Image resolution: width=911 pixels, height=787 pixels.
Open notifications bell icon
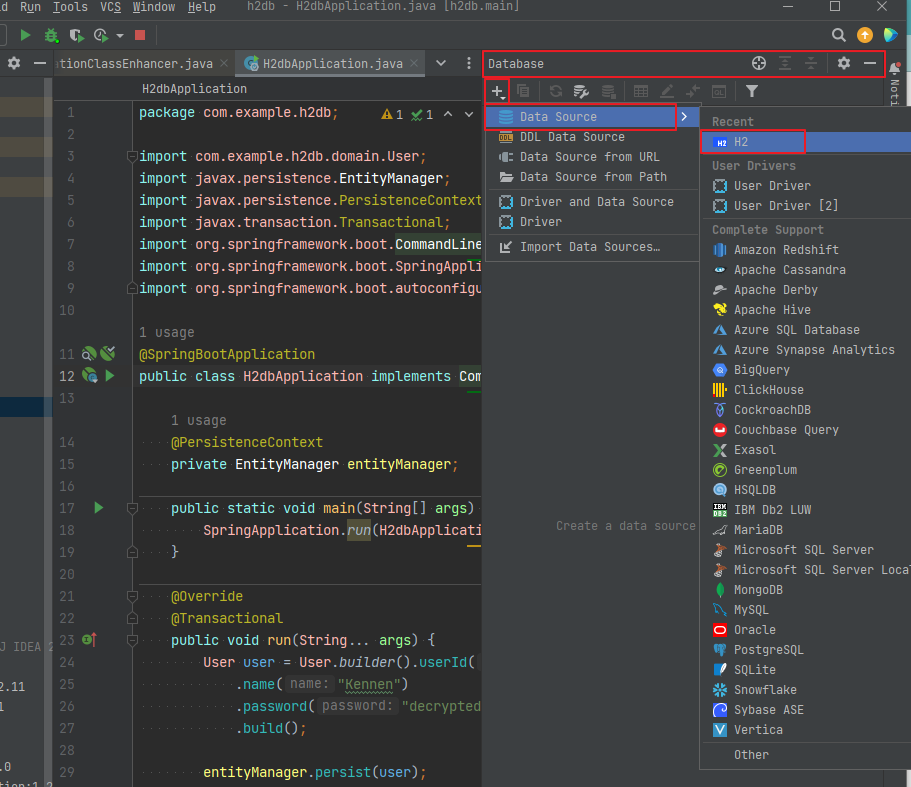(895, 68)
